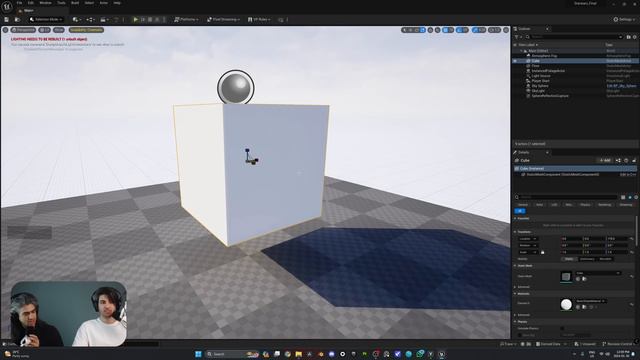
Task: Use selected asset for the Static Mesh slot
Action: 578,279
